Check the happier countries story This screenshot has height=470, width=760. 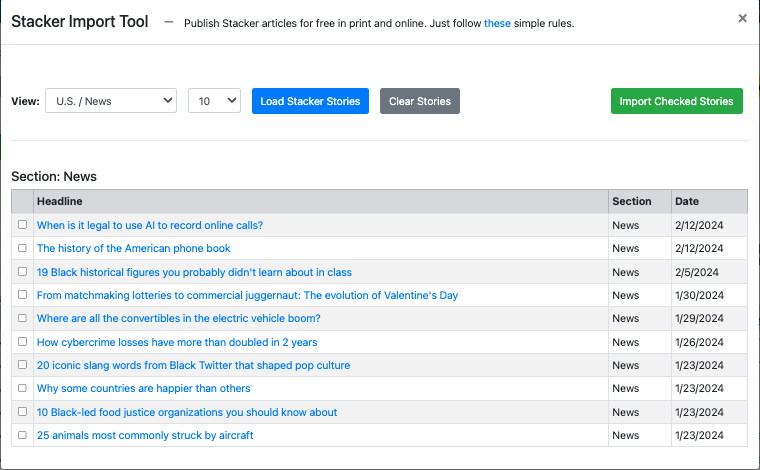pos(22,388)
